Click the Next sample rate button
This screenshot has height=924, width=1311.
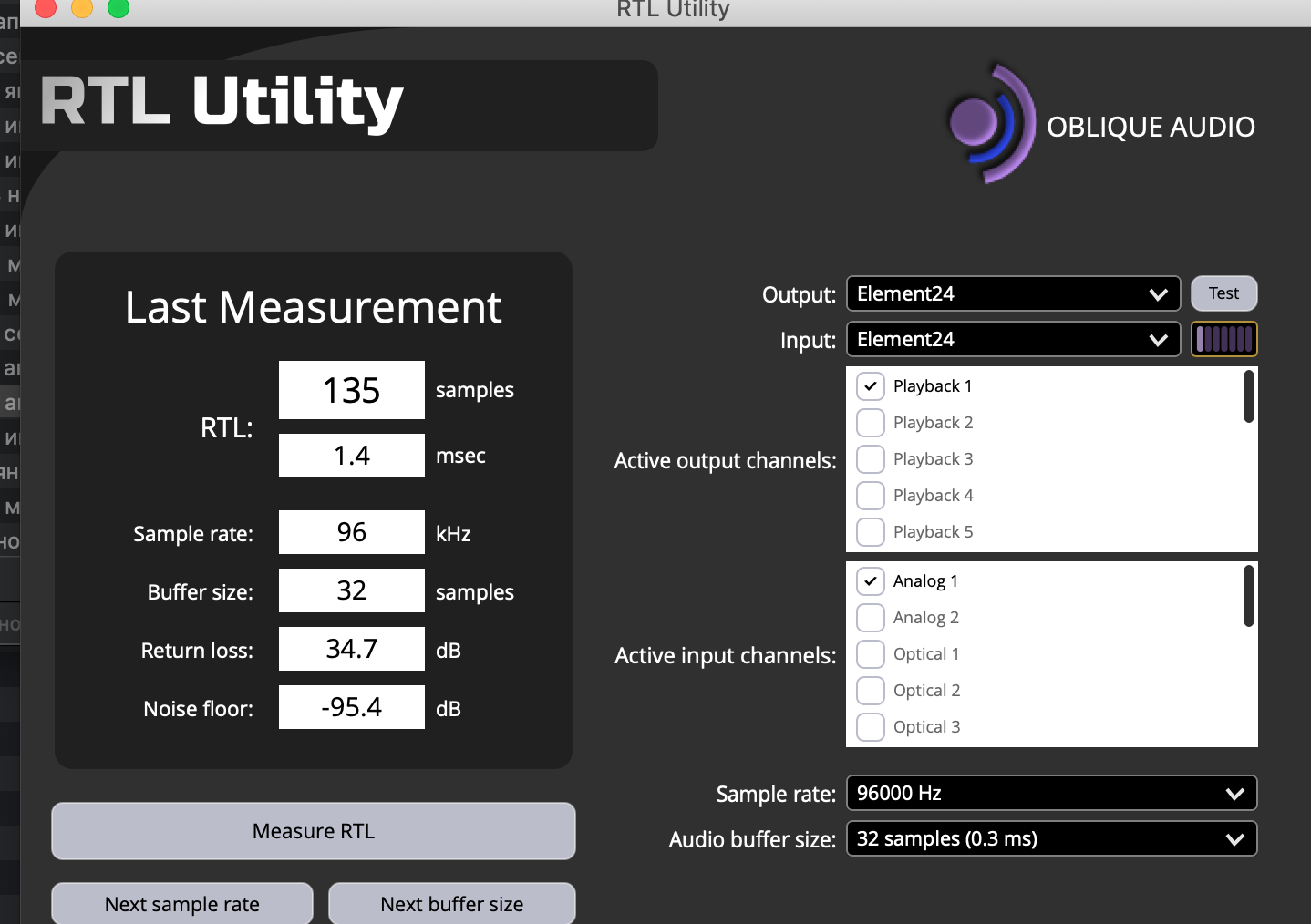182,903
